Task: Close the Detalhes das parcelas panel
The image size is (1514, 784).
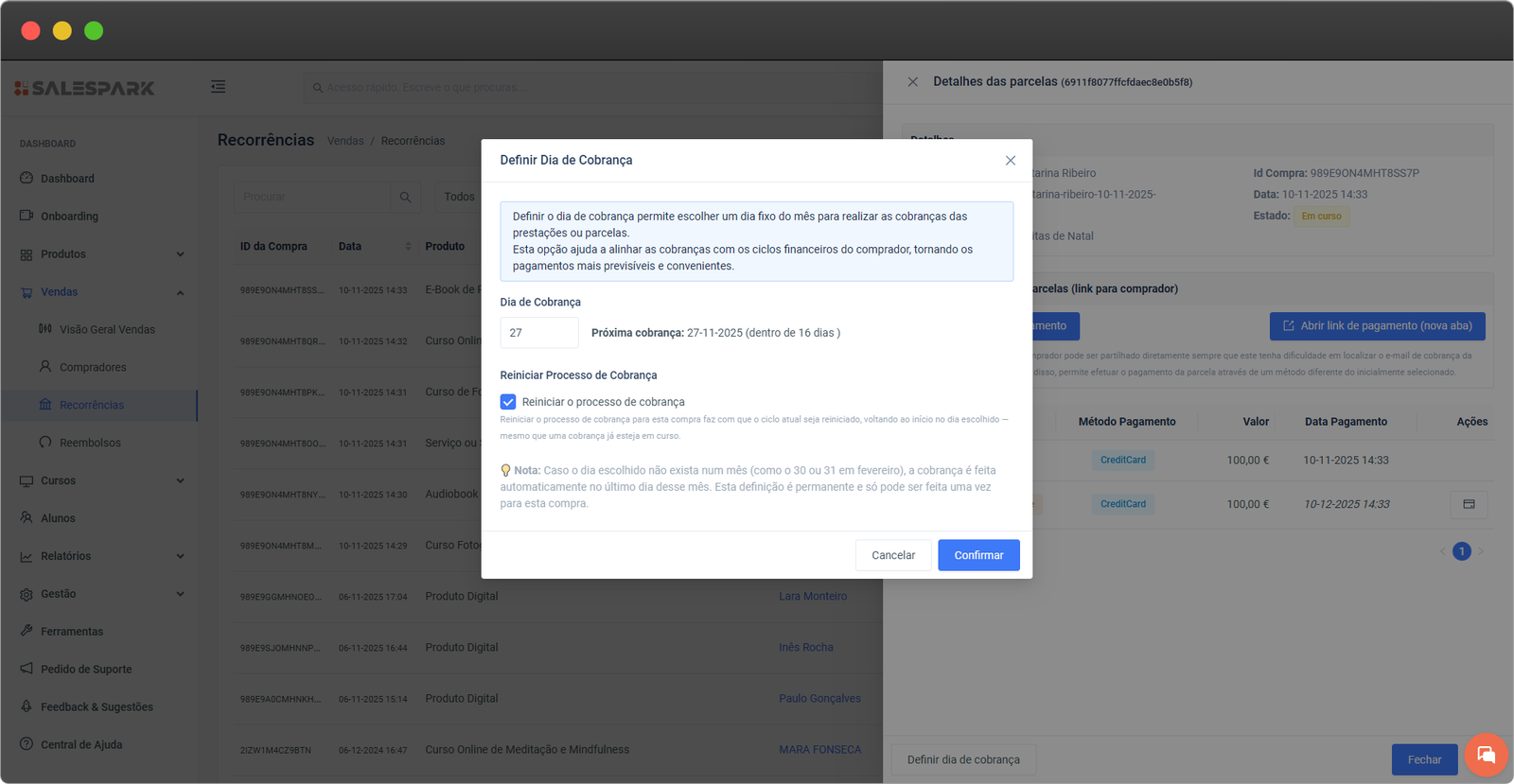Action: pos(912,82)
